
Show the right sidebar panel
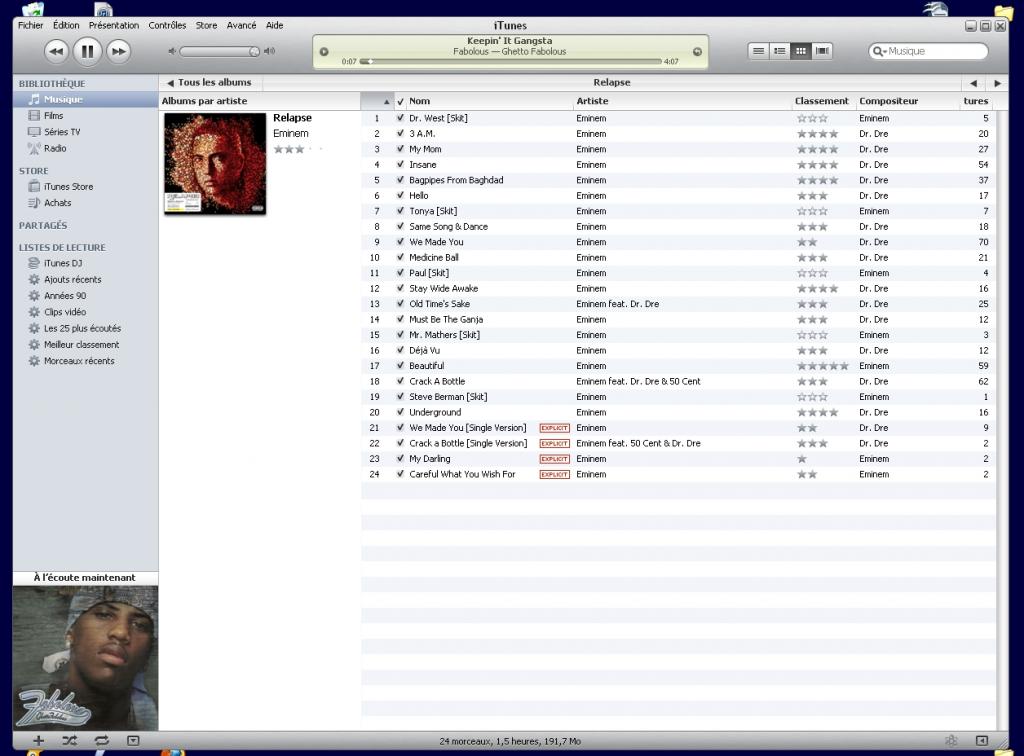point(982,740)
